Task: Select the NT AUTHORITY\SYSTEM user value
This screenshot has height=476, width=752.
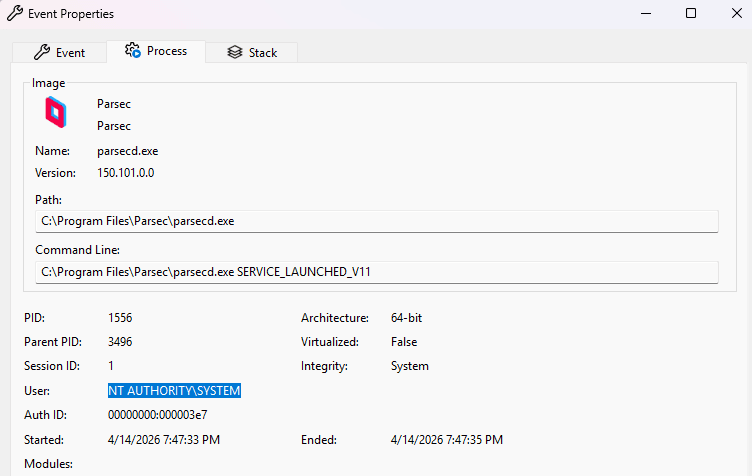Action: pyautogui.click(x=174, y=391)
